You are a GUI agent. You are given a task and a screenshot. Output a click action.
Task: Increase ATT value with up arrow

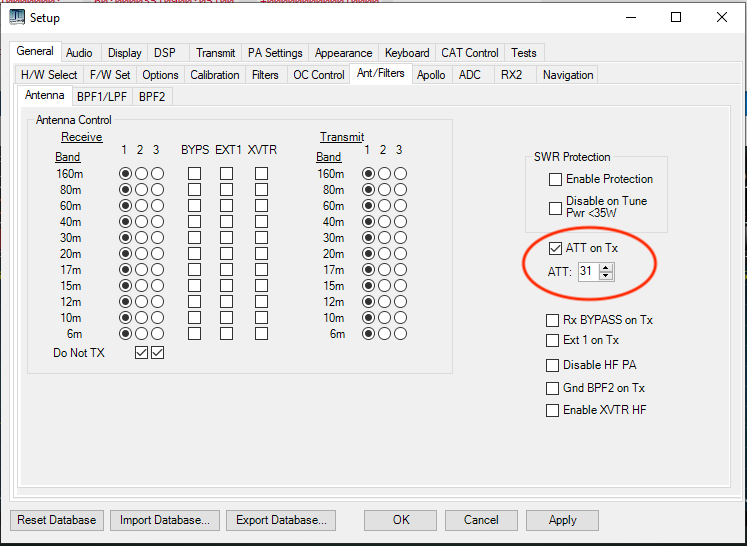pos(606,267)
